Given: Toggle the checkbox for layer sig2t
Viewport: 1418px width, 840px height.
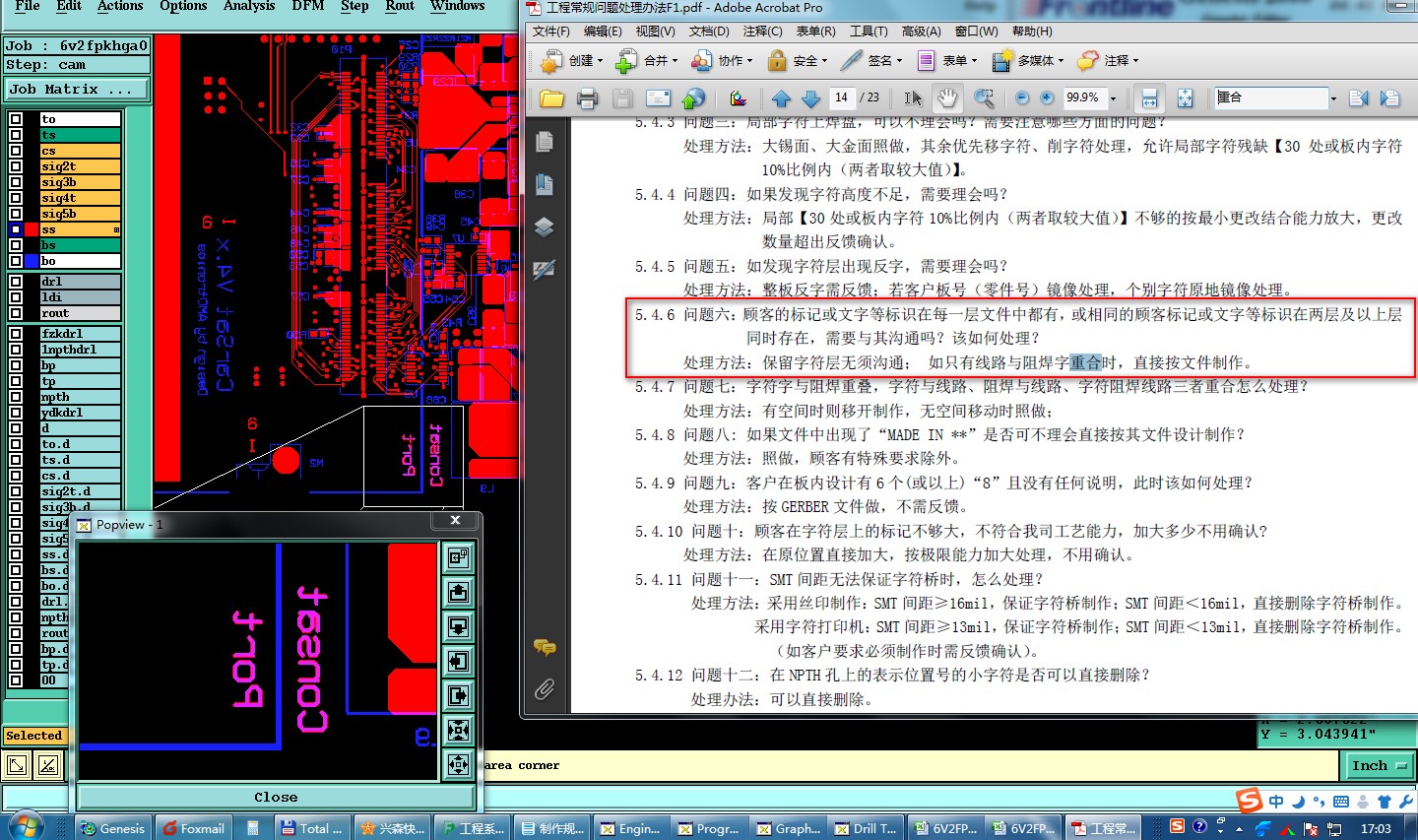Looking at the screenshot, I should [16, 166].
